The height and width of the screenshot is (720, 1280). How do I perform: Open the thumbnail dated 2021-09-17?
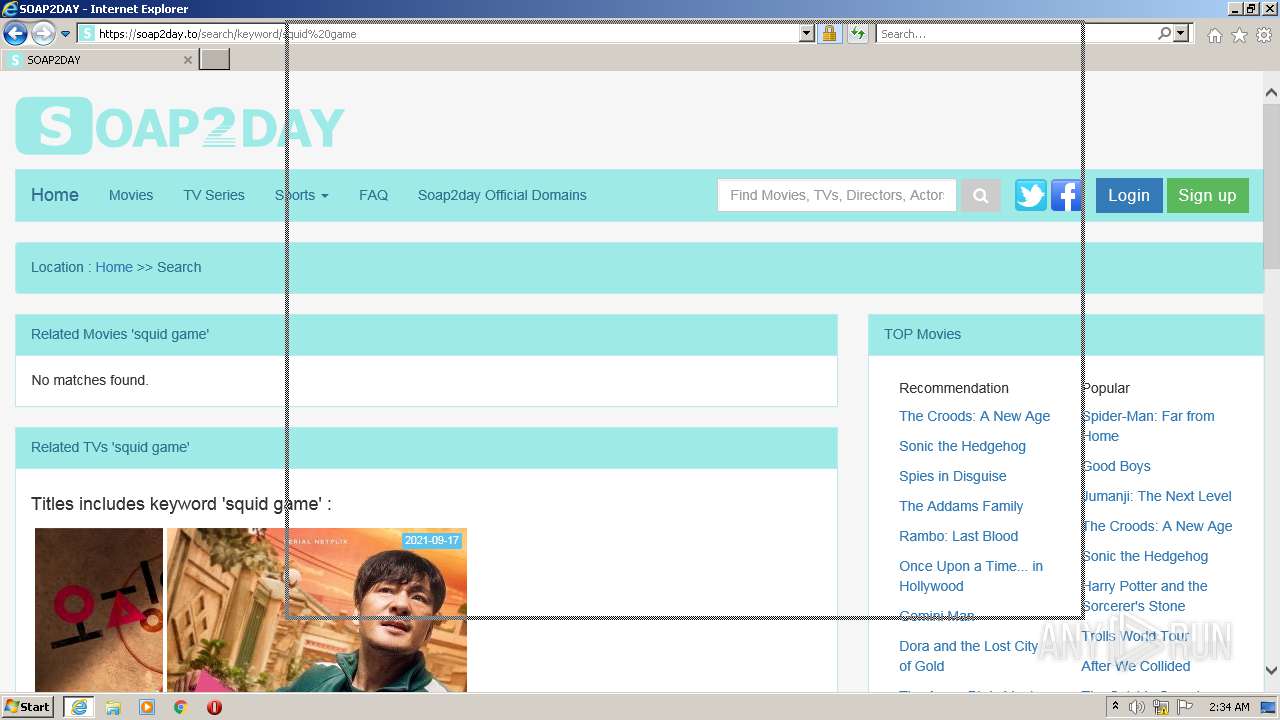[x=317, y=610]
